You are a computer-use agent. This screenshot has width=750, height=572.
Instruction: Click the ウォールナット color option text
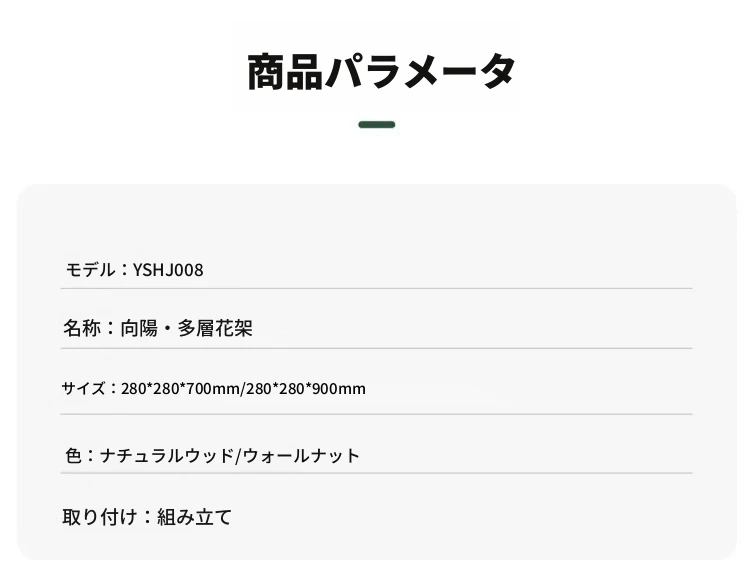click(301, 455)
